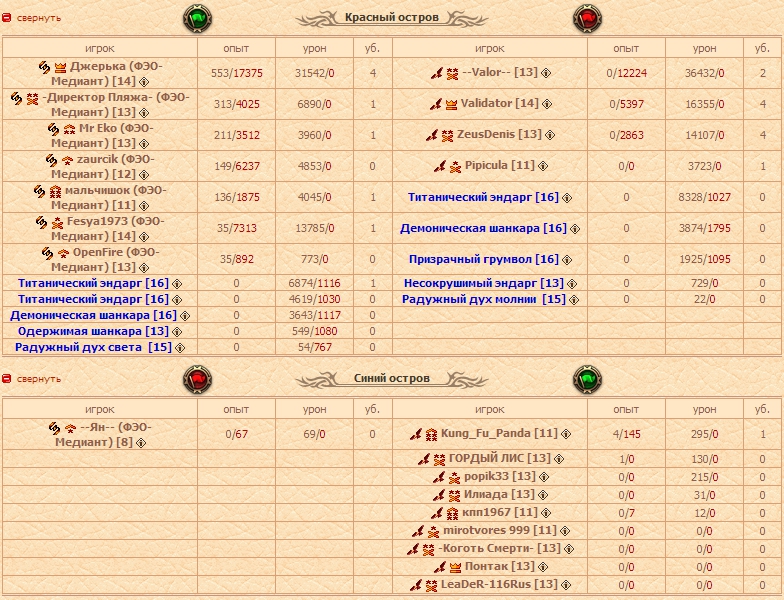
Task: Click info icon beside --Ян-- [8]
Action: (143, 442)
